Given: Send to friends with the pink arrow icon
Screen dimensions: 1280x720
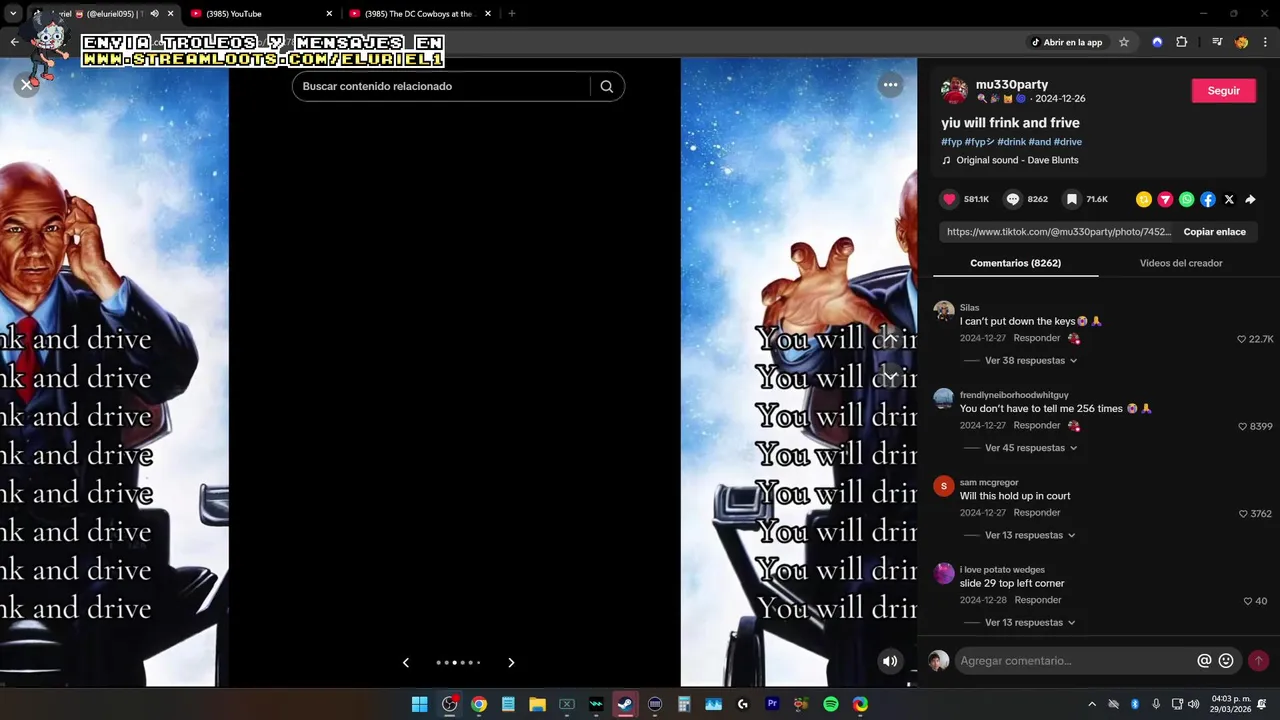Looking at the screenshot, I should pos(1165,199).
